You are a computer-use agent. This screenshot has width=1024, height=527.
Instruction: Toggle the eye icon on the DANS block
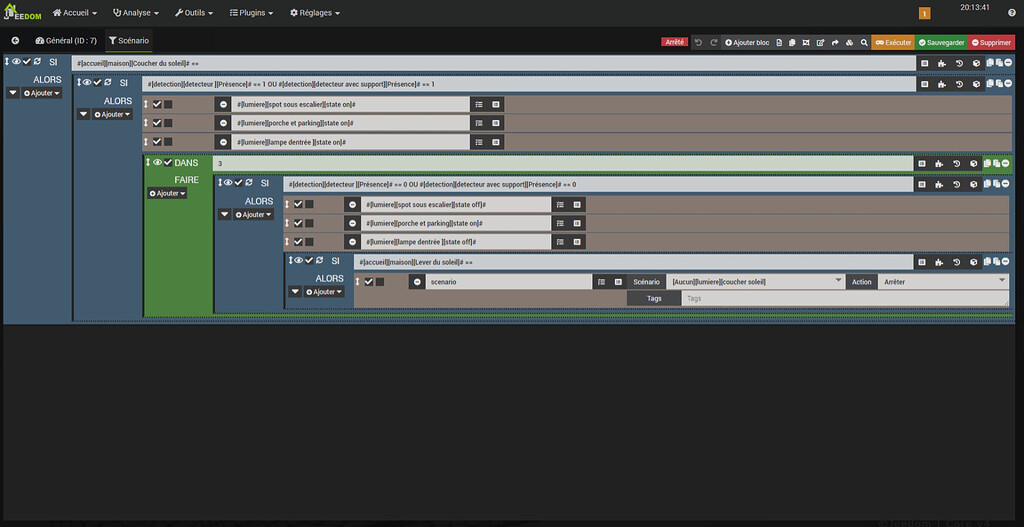click(157, 163)
